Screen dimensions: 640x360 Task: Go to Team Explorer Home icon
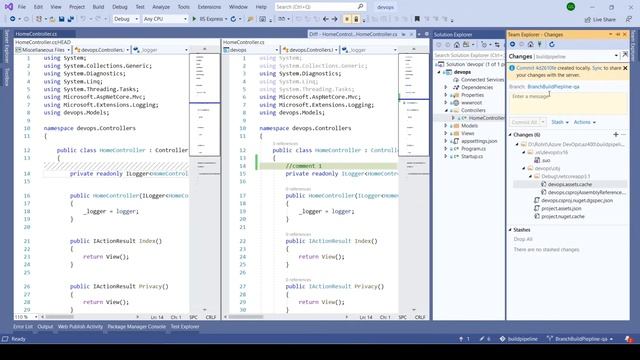tap(530, 44)
